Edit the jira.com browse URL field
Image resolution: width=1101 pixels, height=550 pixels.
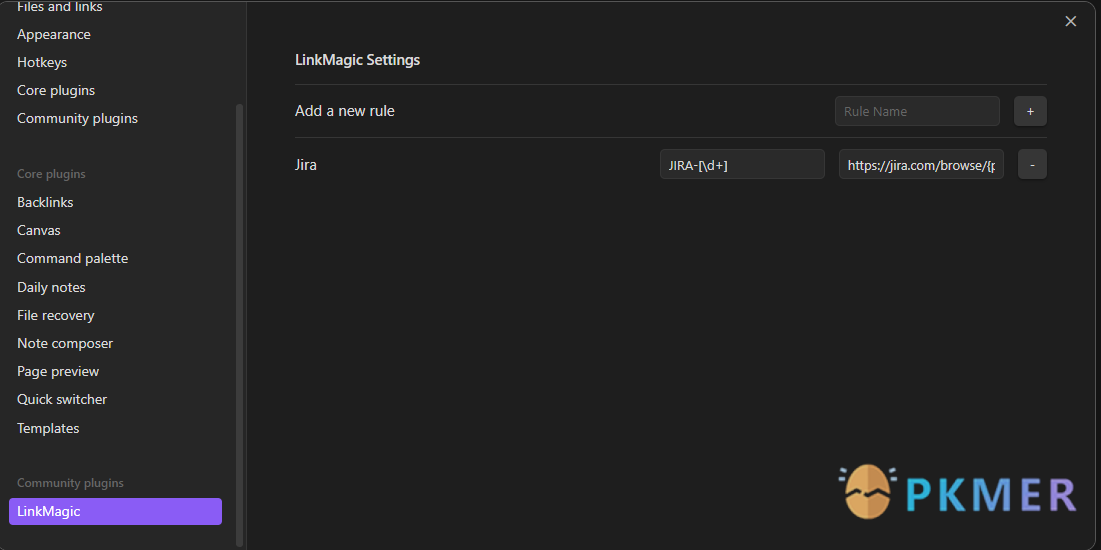[x=921, y=164]
